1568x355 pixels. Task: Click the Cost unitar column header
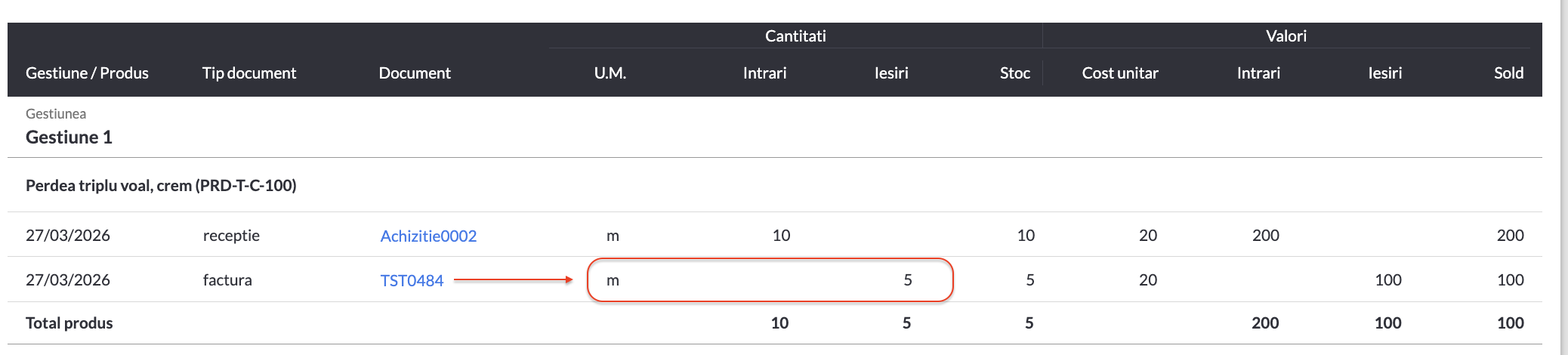(x=1119, y=73)
